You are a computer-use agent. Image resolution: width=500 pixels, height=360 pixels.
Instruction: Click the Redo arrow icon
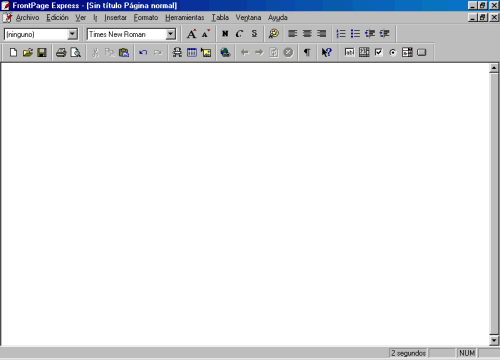[158, 53]
